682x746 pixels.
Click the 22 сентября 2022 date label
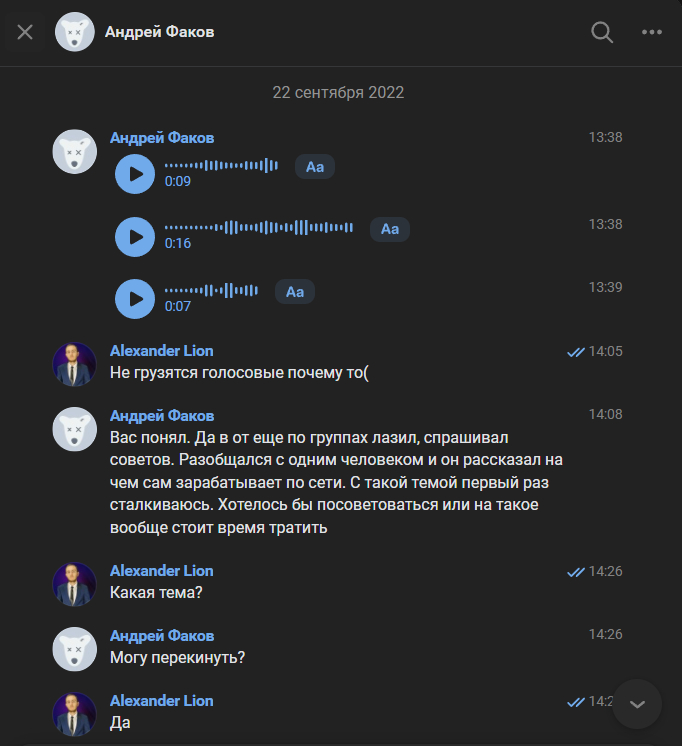[338, 93]
